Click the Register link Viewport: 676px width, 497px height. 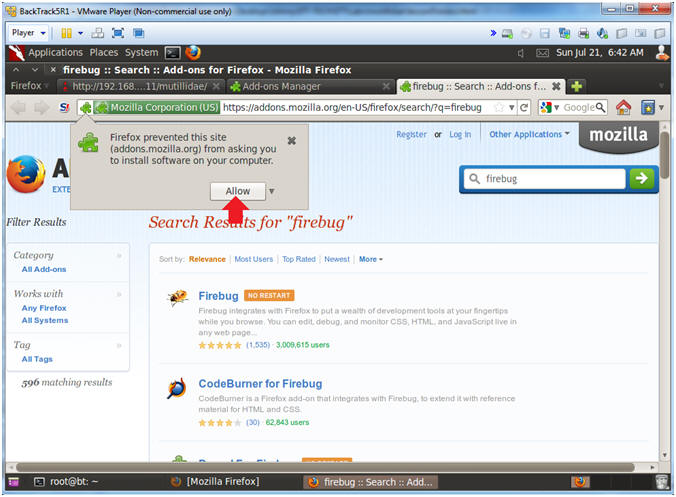tap(411, 134)
